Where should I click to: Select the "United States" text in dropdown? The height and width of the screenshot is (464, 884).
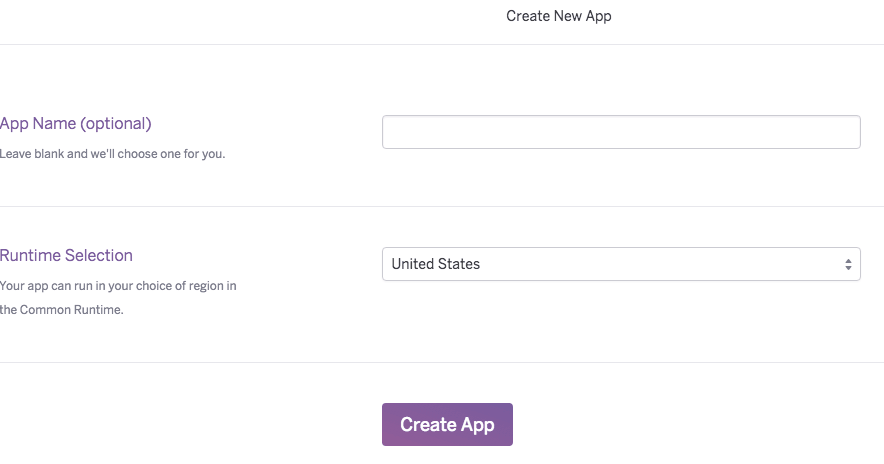pyautogui.click(x=435, y=264)
